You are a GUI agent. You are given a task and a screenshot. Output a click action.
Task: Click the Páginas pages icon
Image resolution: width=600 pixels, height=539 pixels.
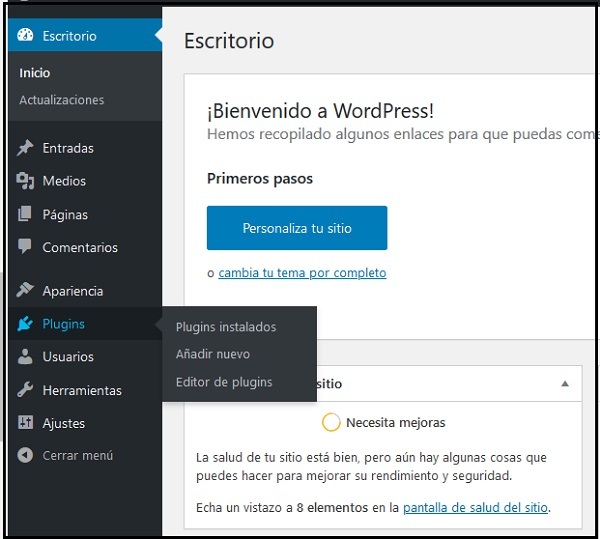(x=25, y=214)
